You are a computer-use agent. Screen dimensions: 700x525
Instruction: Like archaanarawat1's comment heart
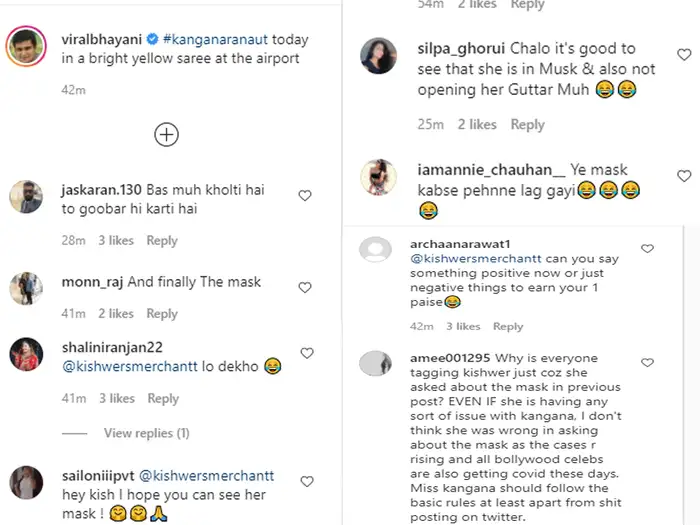point(647,248)
